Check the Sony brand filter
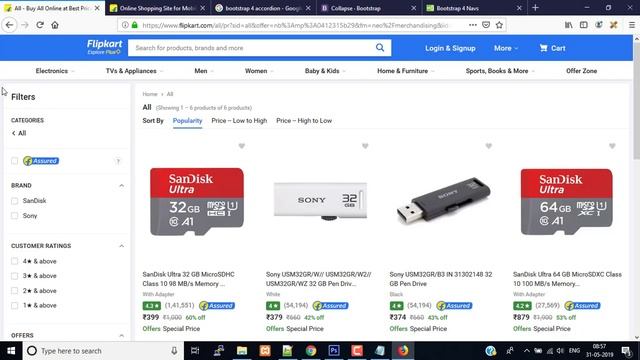 pyautogui.click(x=15, y=216)
